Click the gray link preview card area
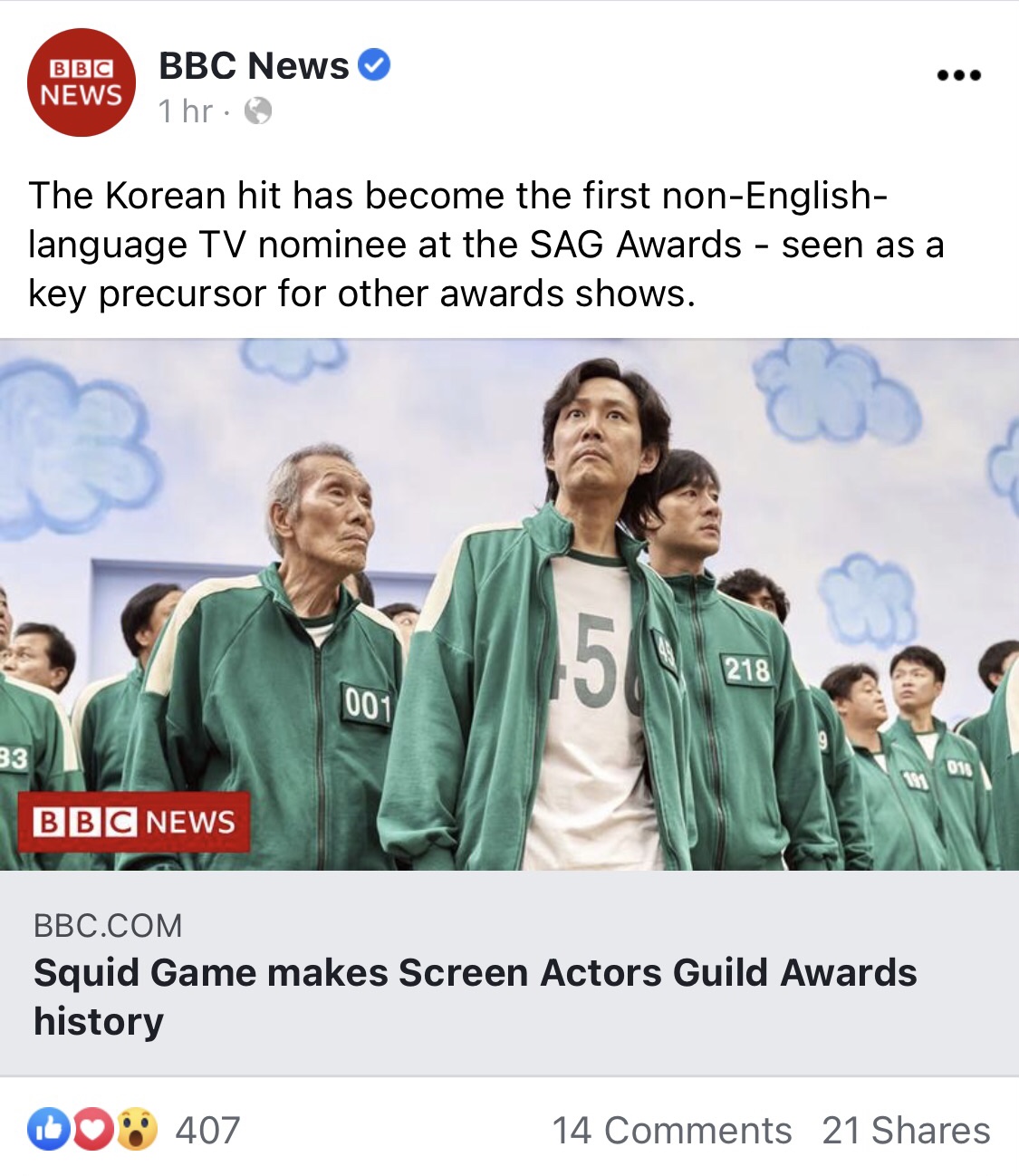Screen dimensions: 1019x1176 point(509,973)
